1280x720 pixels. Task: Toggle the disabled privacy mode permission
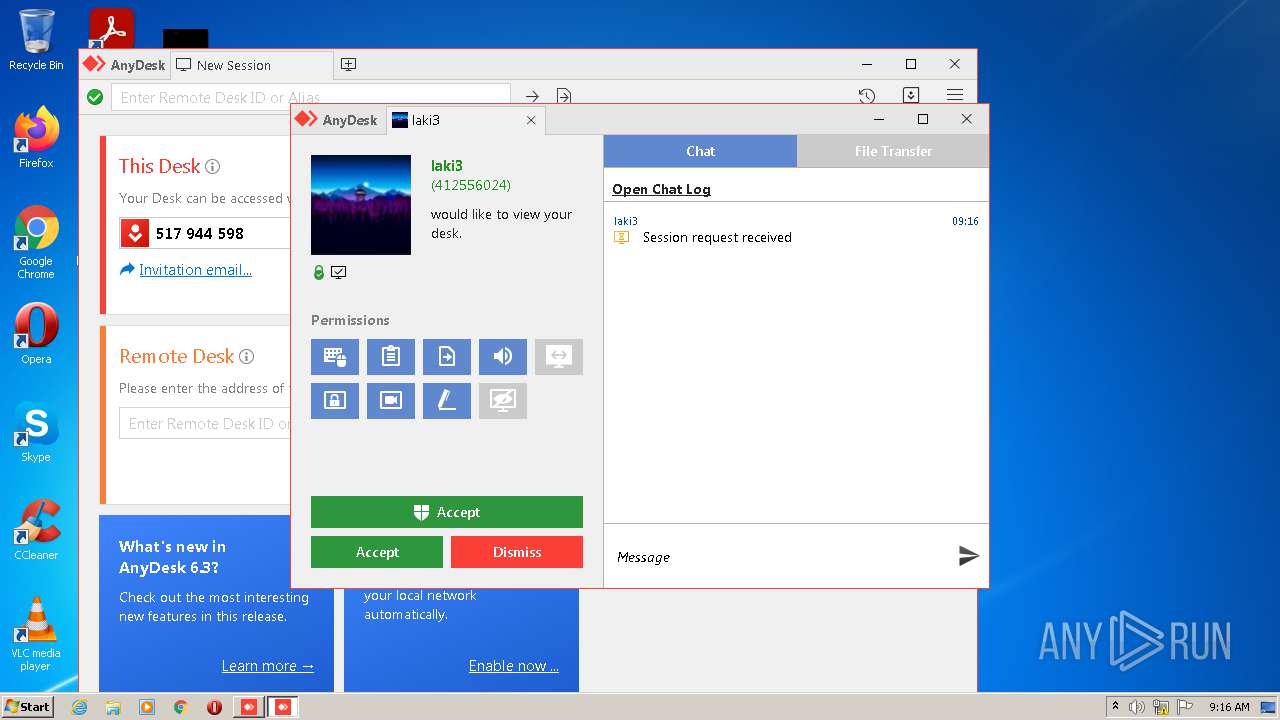(503, 401)
